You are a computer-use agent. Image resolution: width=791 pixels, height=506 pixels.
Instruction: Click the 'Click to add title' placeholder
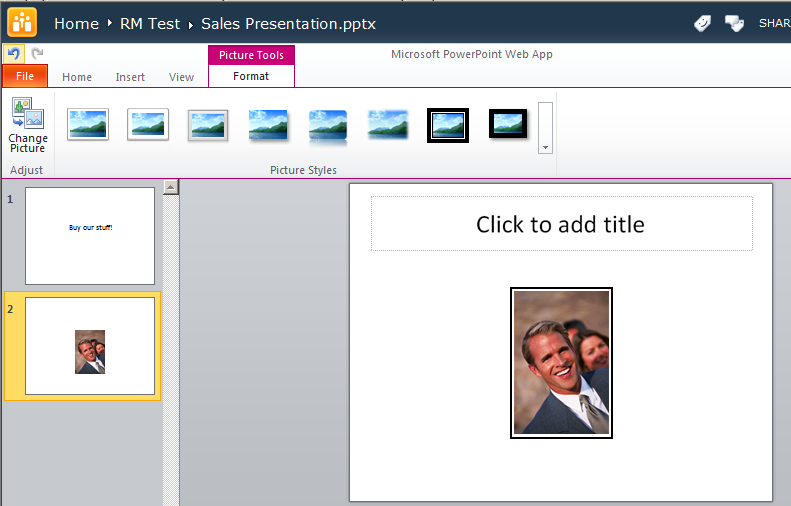tap(561, 223)
